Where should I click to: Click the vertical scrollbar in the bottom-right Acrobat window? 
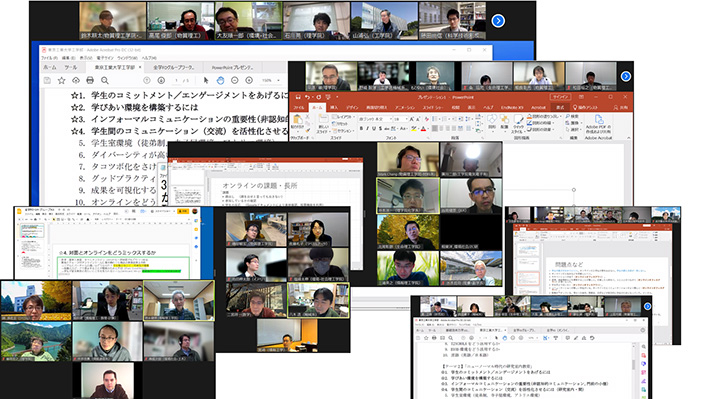tap(633, 365)
